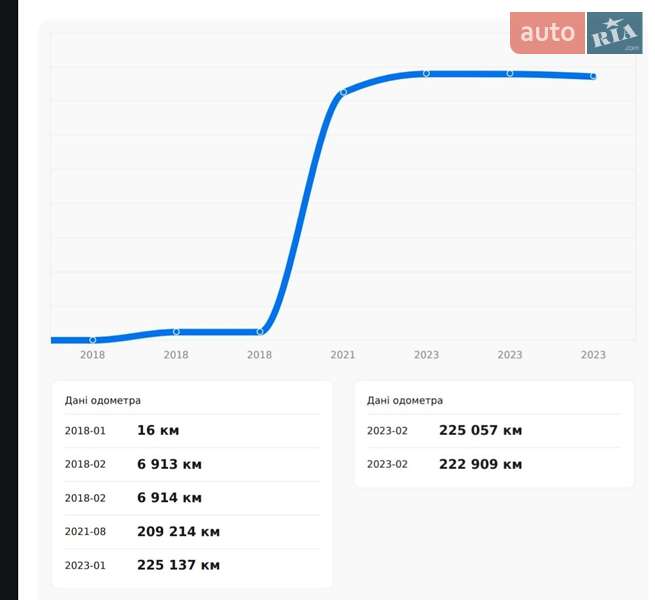
Task: Click the right 'Дані одометра' card heading
Action: tap(405, 400)
